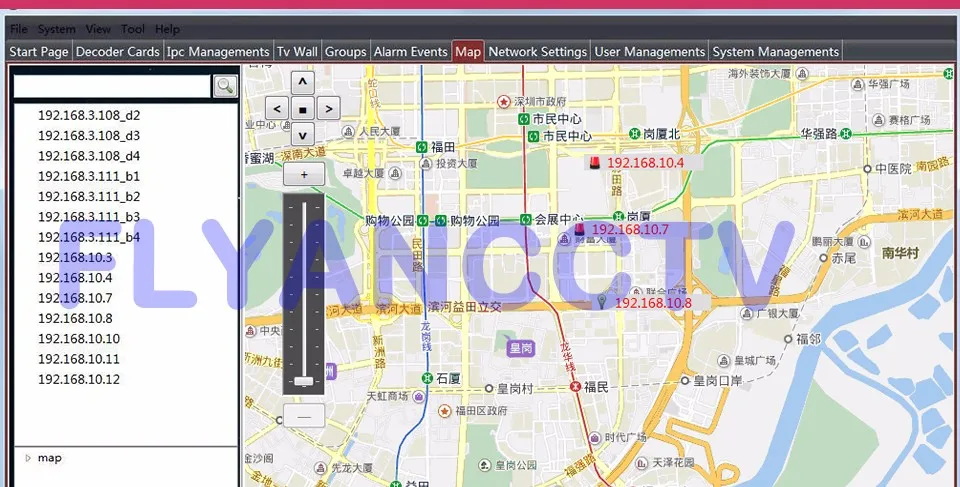Screen dimensions: 960x487
Task: Switch to the Ipc Managements tab
Action: [218, 51]
